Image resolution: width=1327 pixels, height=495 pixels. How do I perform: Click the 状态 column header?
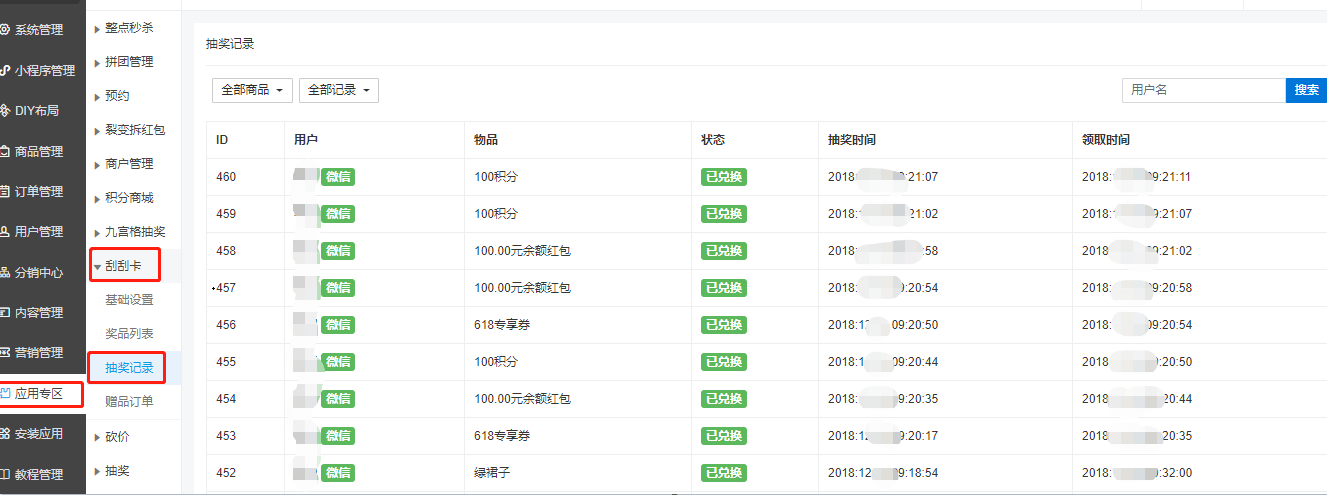(x=713, y=140)
